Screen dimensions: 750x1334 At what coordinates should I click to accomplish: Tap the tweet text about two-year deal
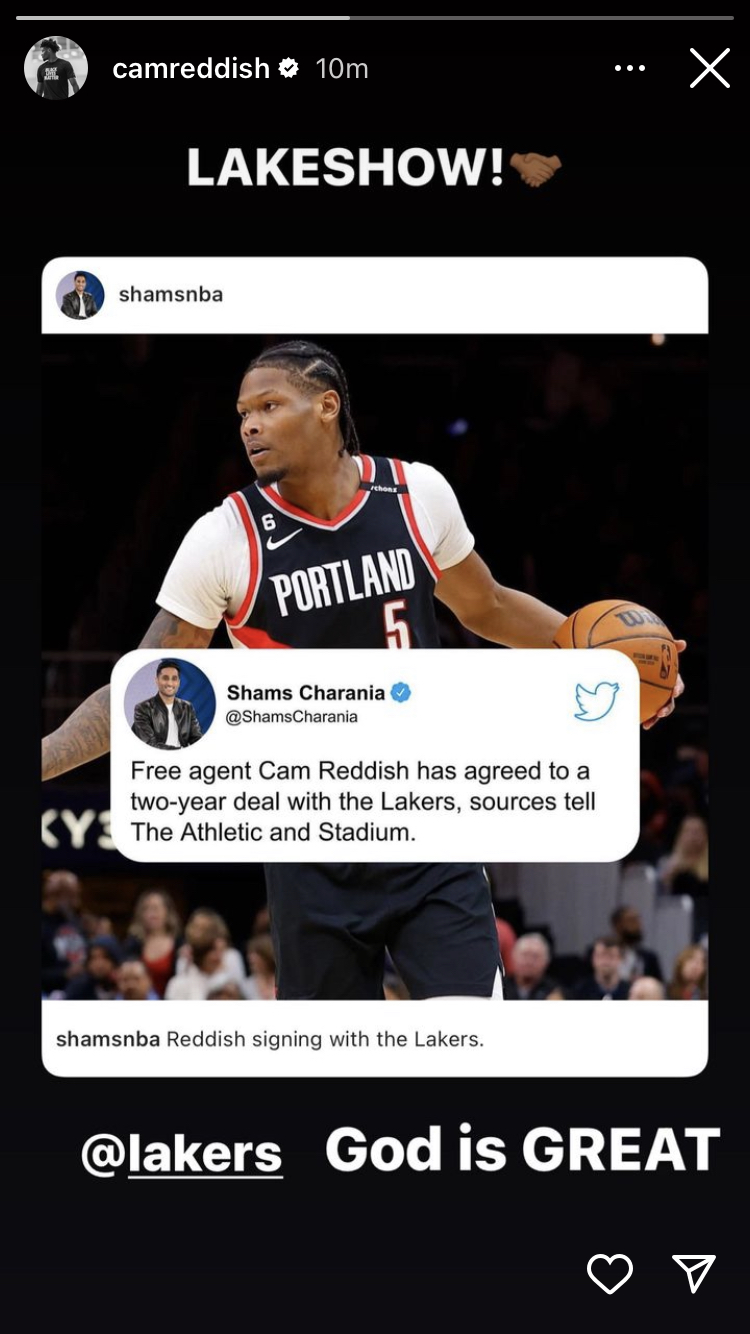[x=363, y=801]
